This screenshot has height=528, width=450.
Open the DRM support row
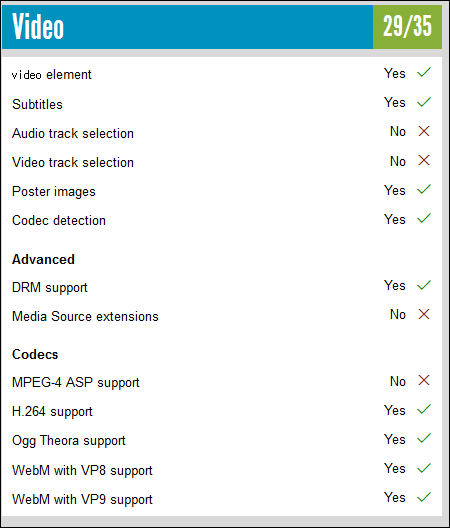pyautogui.click(x=222, y=287)
